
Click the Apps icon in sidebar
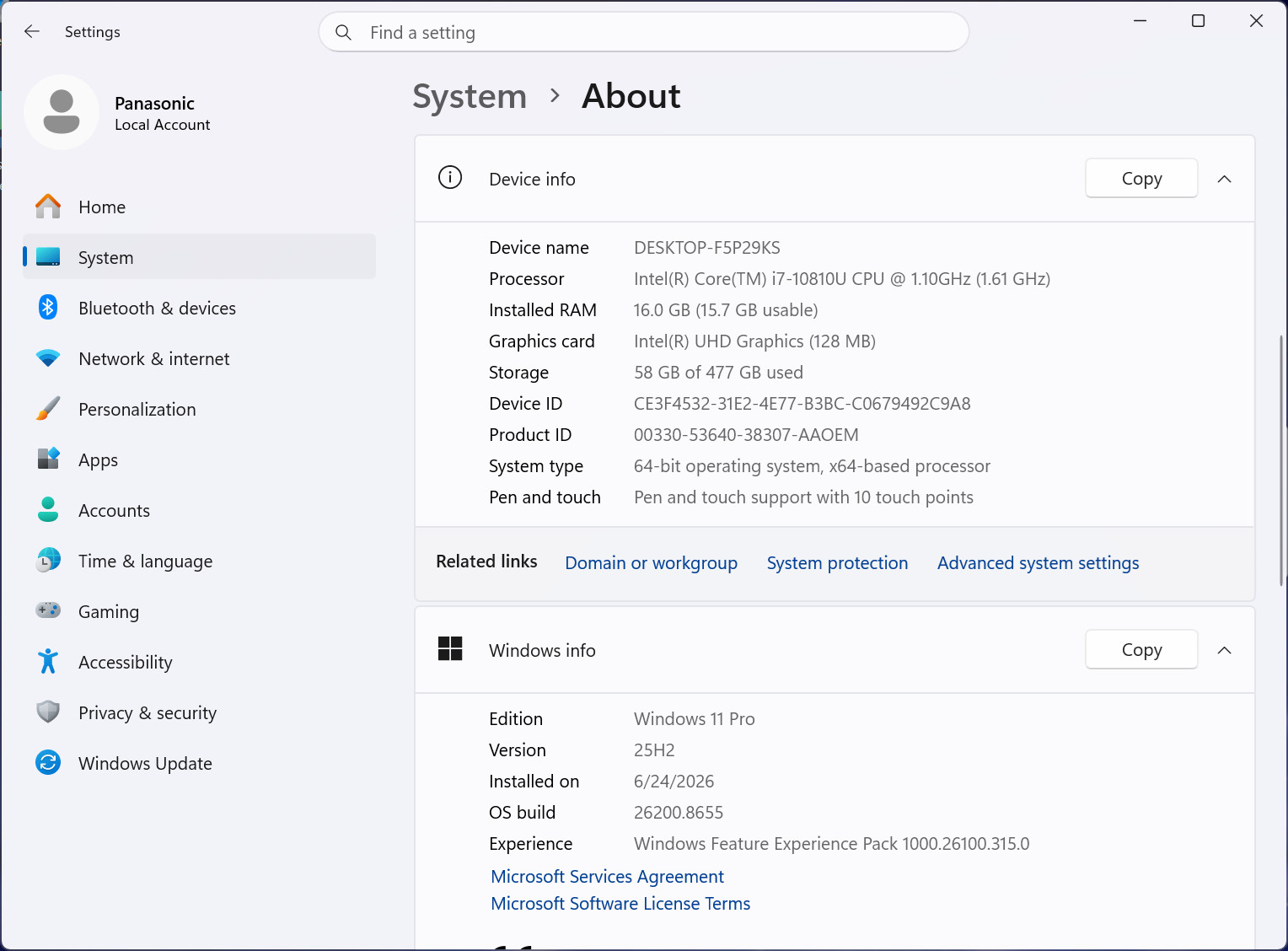48,459
